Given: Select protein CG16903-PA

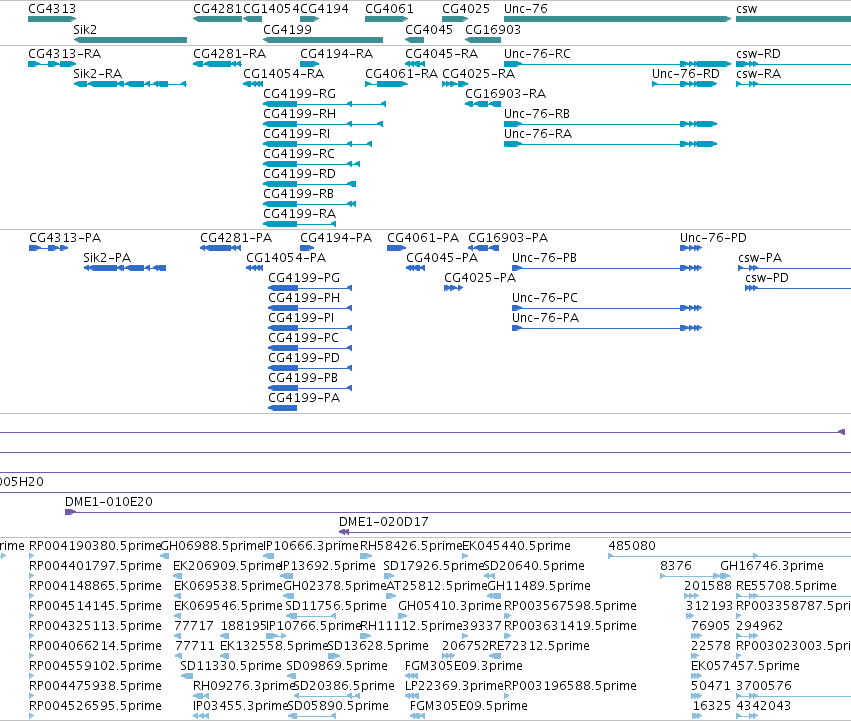Looking at the screenshot, I should (x=484, y=248).
